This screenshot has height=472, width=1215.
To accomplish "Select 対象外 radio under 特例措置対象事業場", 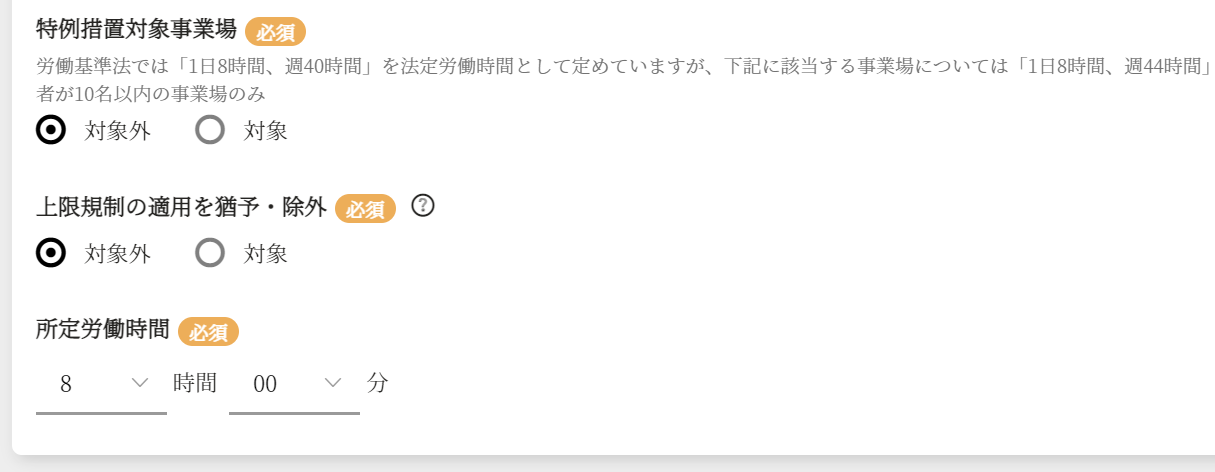I will pos(51,130).
